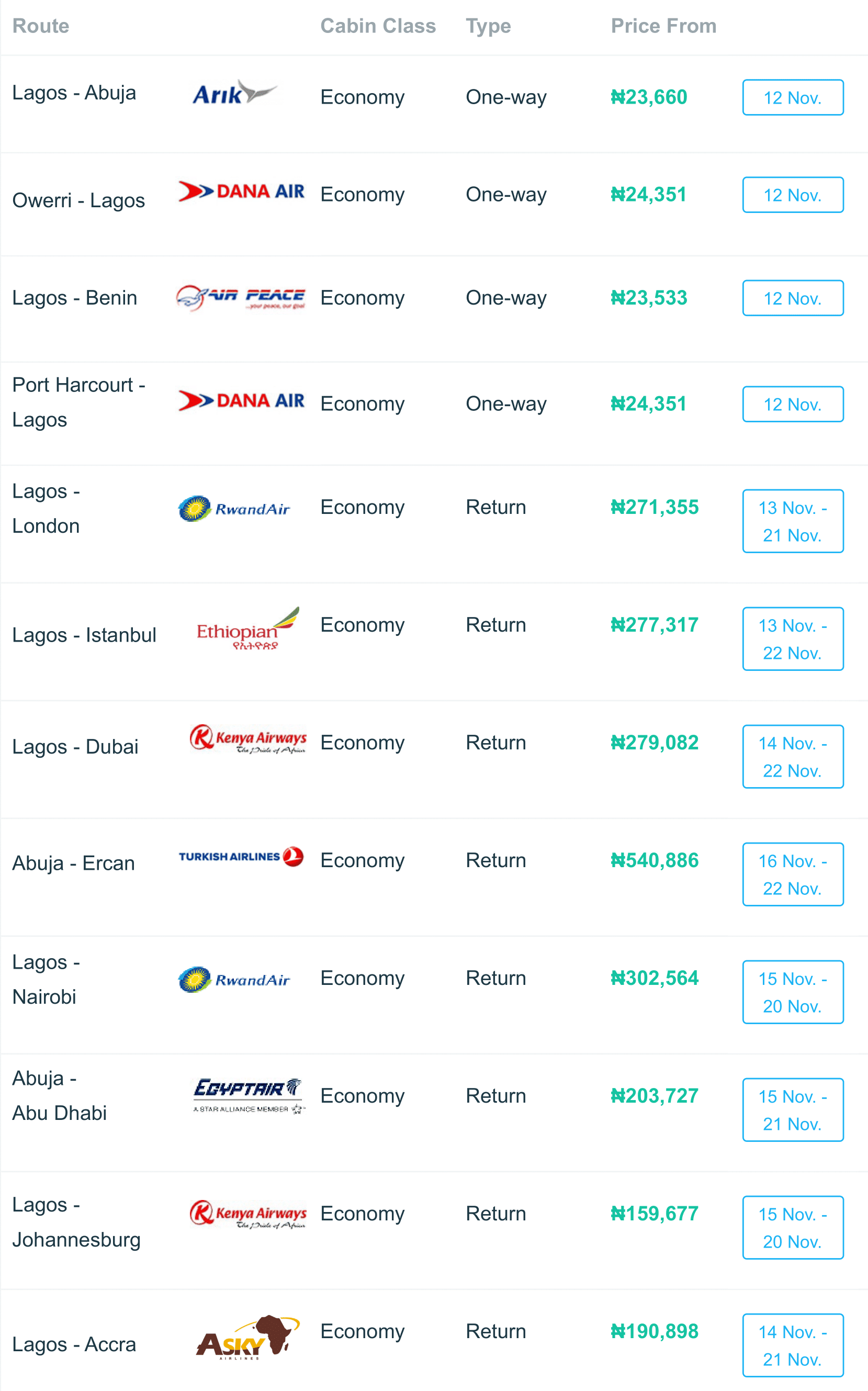
Task: Click the Arik Air logo
Action: [234, 93]
